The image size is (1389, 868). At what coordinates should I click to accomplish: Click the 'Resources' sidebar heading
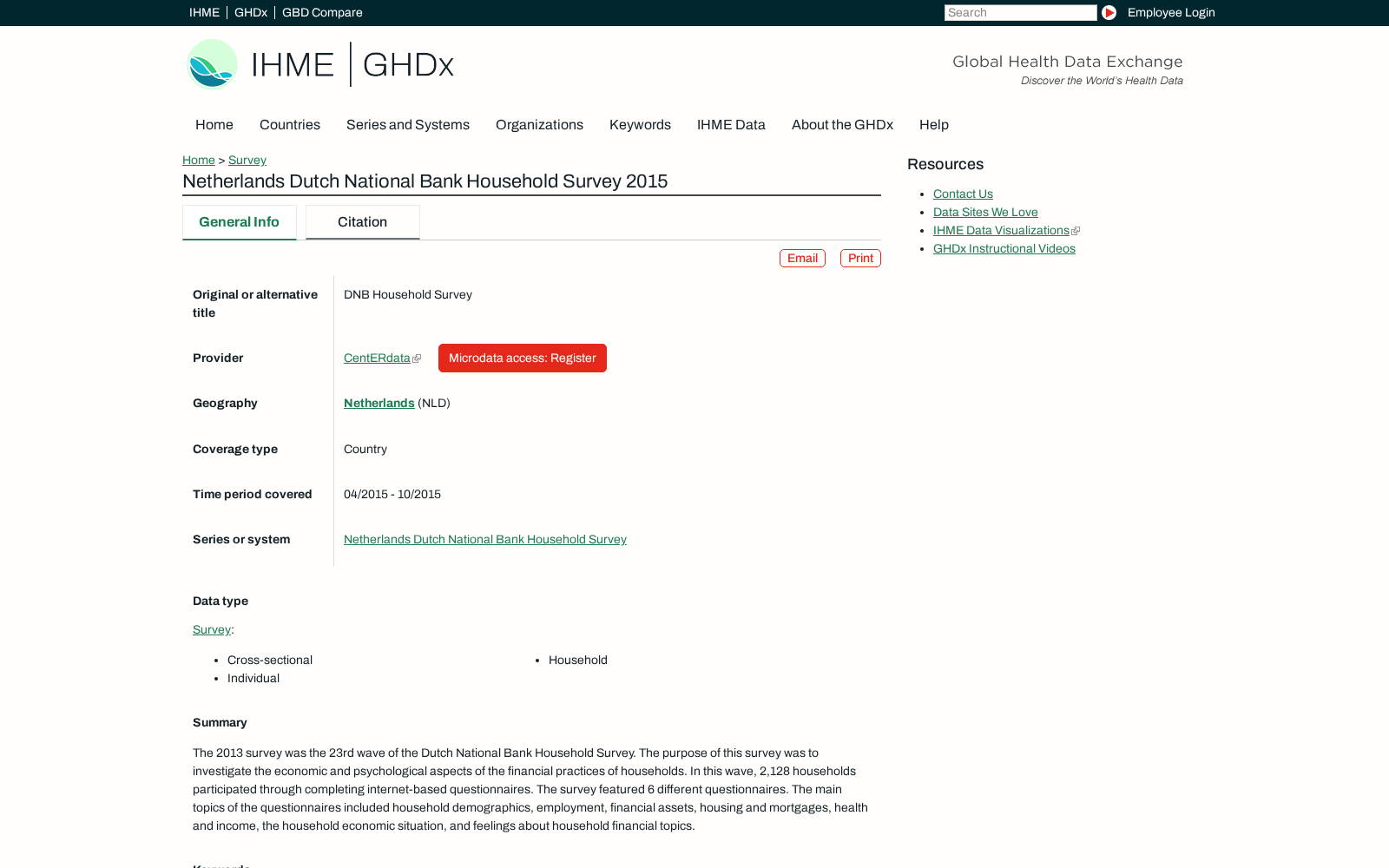click(x=945, y=165)
